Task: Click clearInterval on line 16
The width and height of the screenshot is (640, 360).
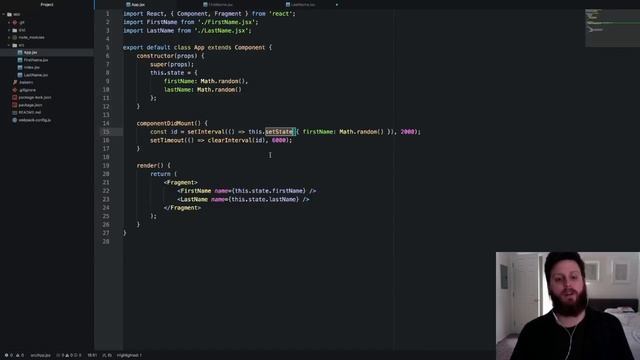Action: pos(231,140)
